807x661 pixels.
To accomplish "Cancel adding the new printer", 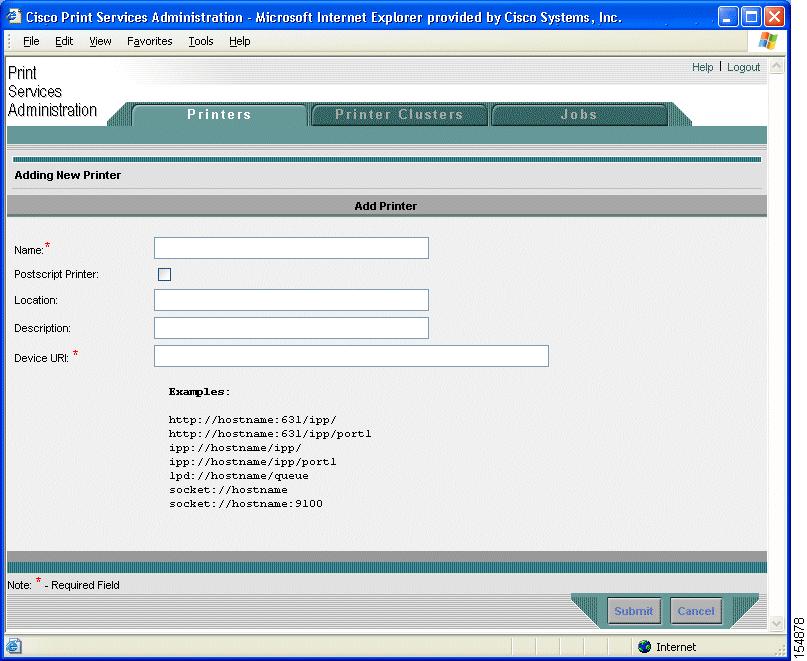I will coord(696,611).
